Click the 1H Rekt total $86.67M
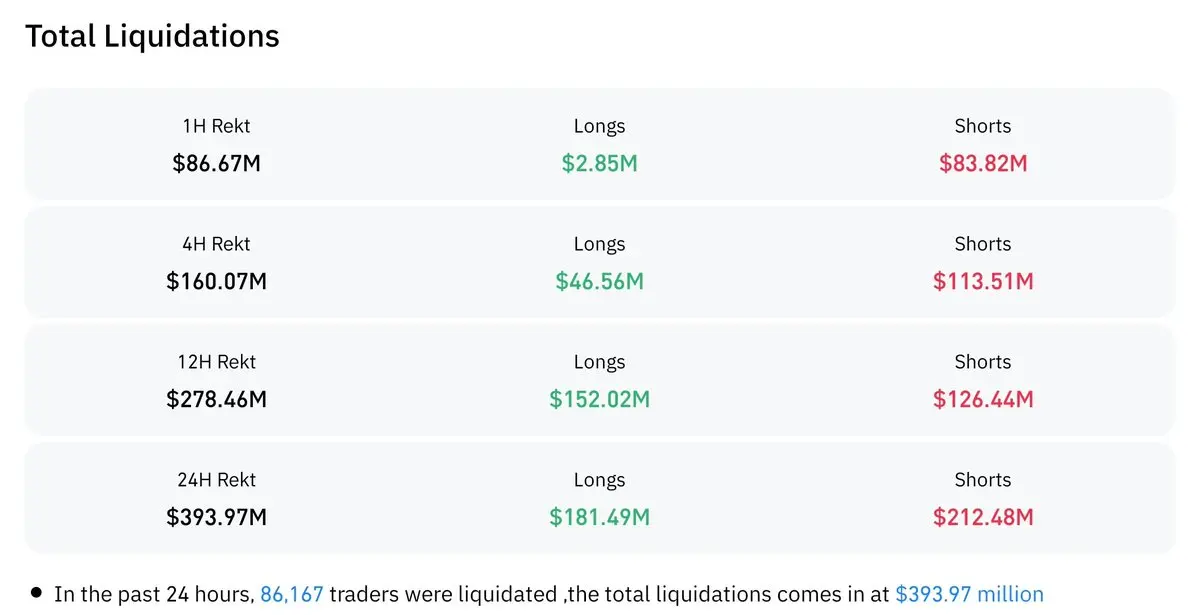This screenshot has height=615, width=1200. pyautogui.click(x=217, y=163)
